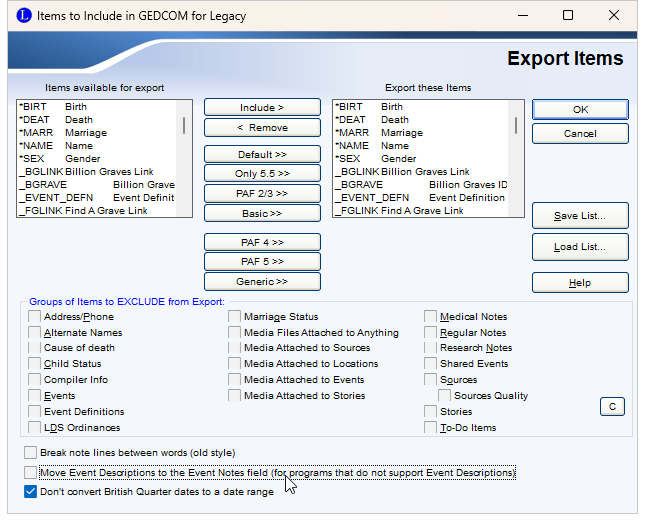Select *BIRT Birth in available items
This screenshot has width=645, height=521.
(x=97, y=107)
